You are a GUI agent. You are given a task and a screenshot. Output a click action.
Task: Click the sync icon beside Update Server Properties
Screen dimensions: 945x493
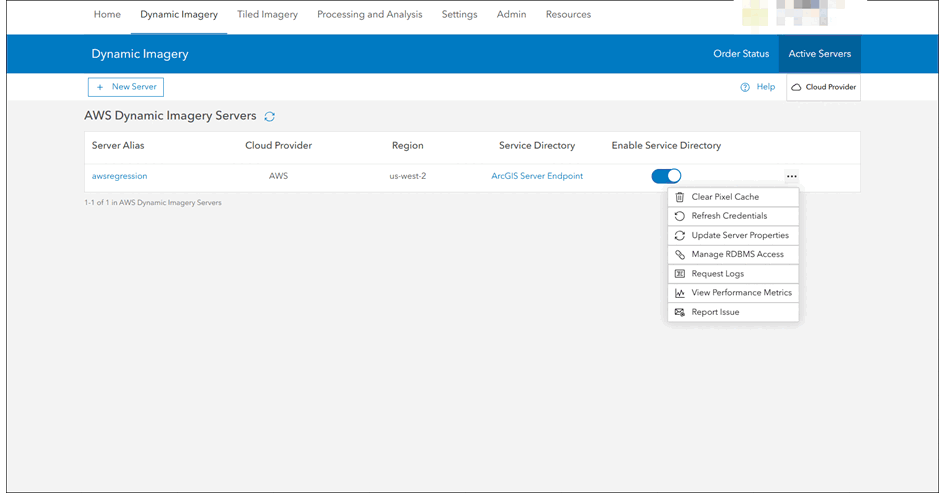679,236
